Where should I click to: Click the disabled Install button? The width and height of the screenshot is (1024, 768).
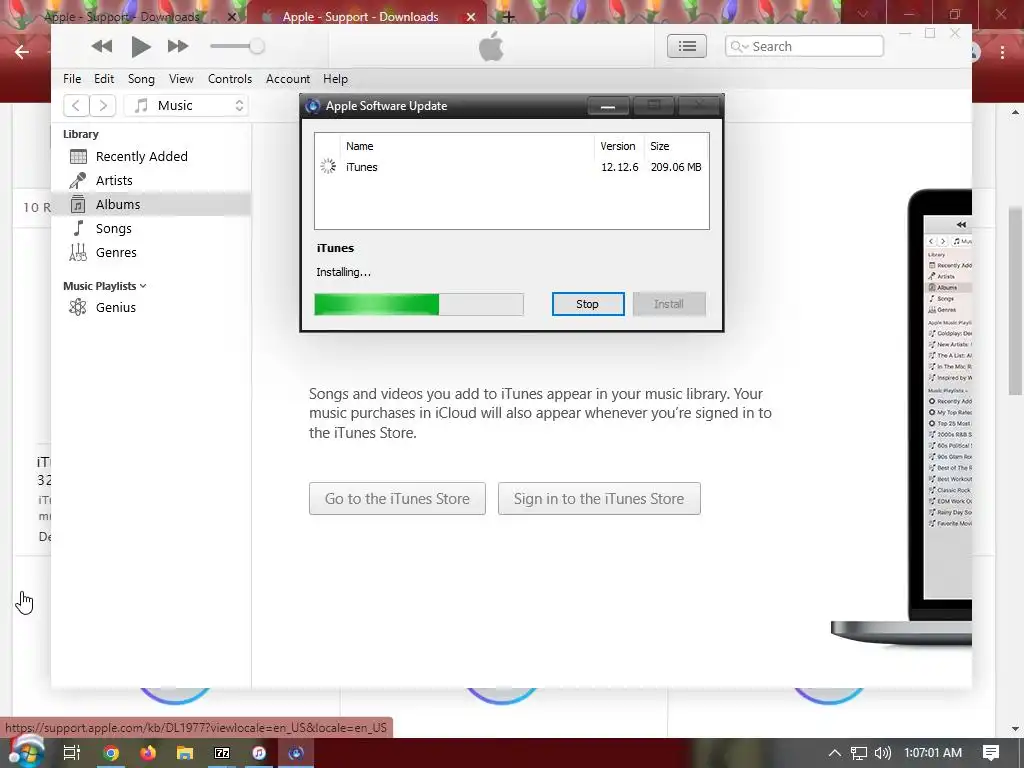[x=669, y=304]
